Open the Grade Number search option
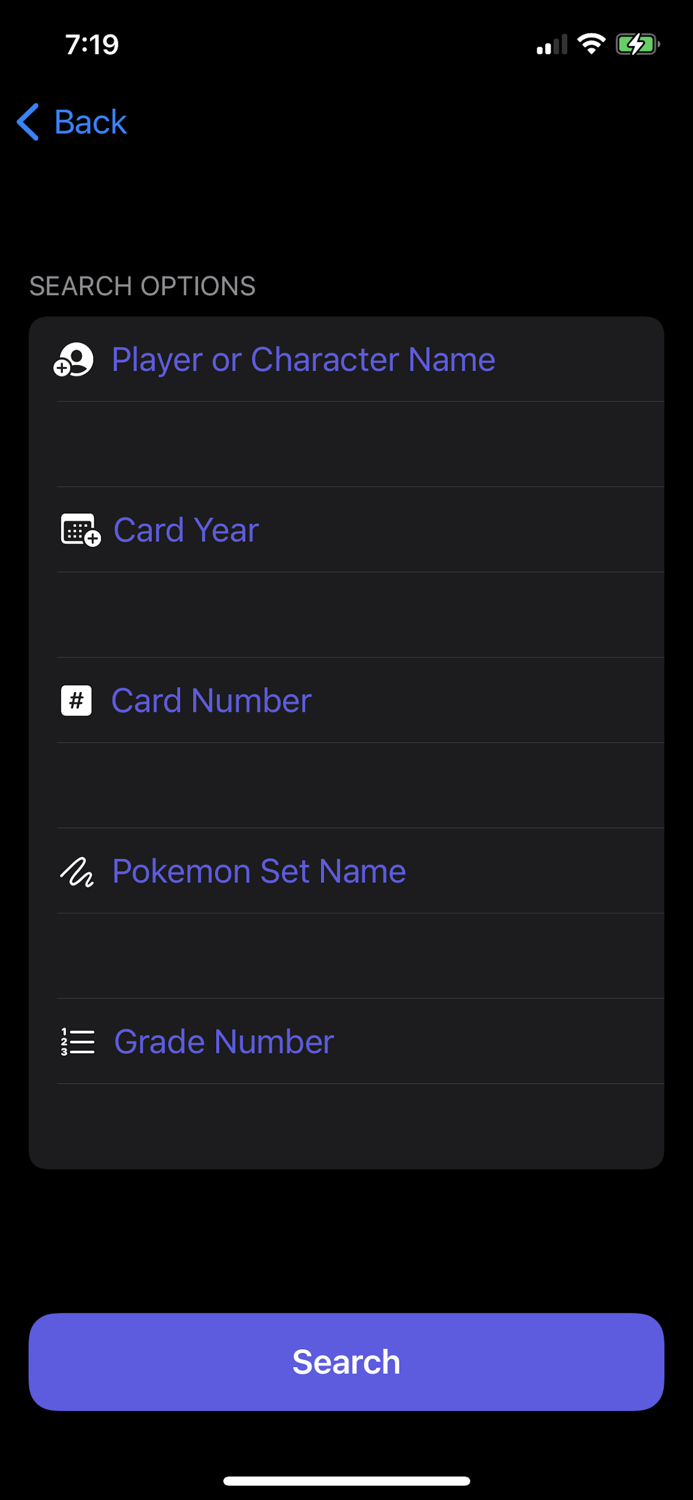Viewport: 693px width, 1500px height. coord(224,1041)
